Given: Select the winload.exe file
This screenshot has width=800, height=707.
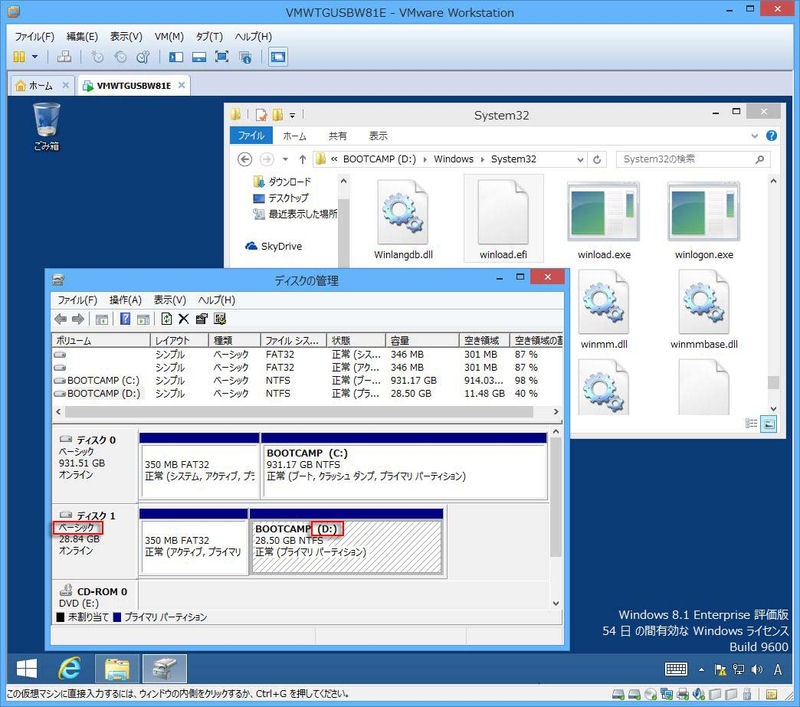Looking at the screenshot, I should [604, 219].
